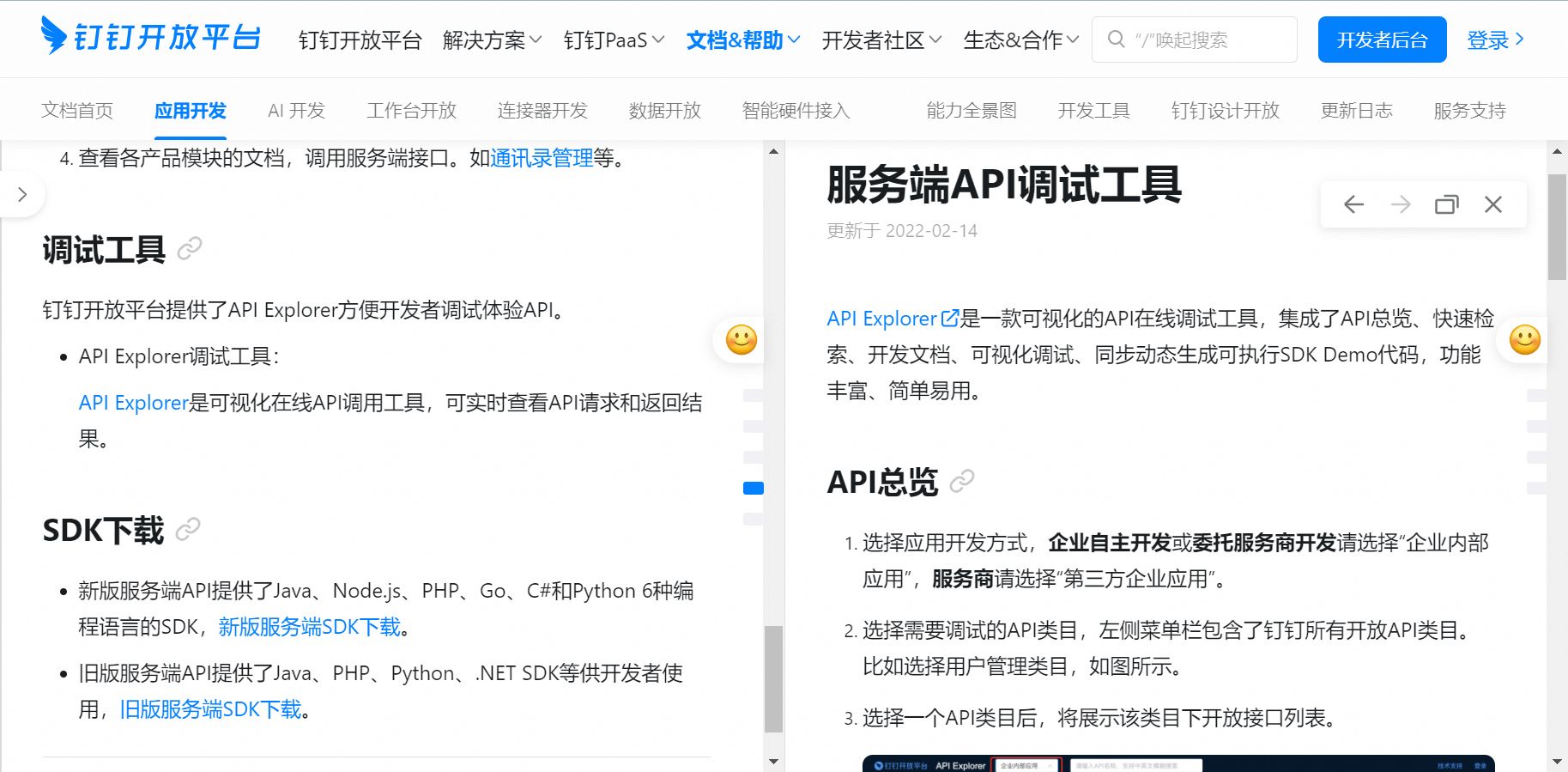Copy the anchor link next to 调试工具 heading

(x=190, y=249)
